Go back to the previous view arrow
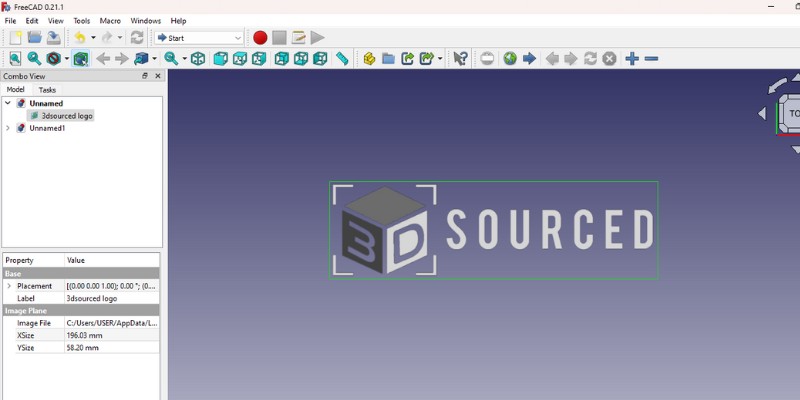 click(103, 59)
